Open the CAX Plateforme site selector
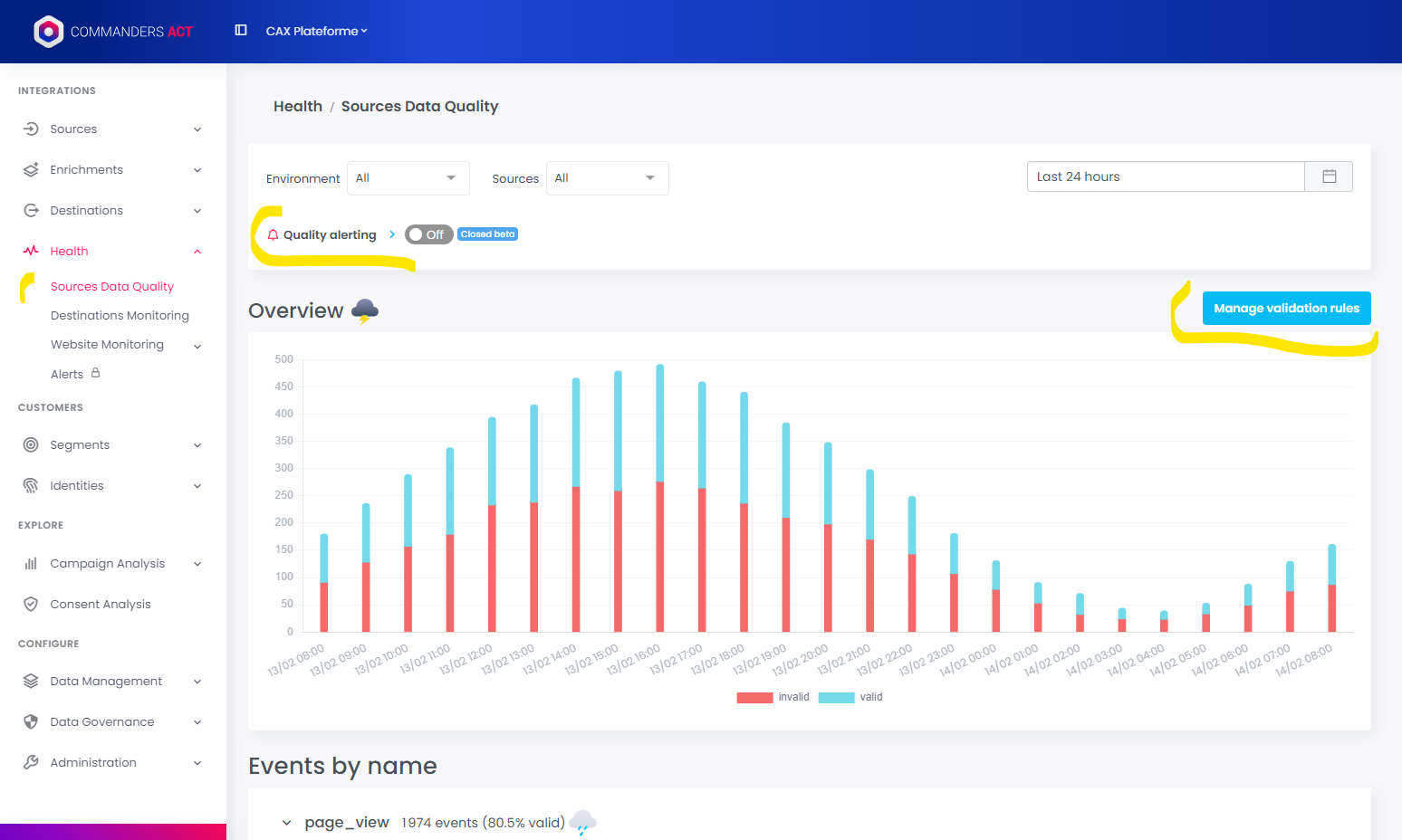Screen dimensions: 1402x840 [x=316, y=31]
